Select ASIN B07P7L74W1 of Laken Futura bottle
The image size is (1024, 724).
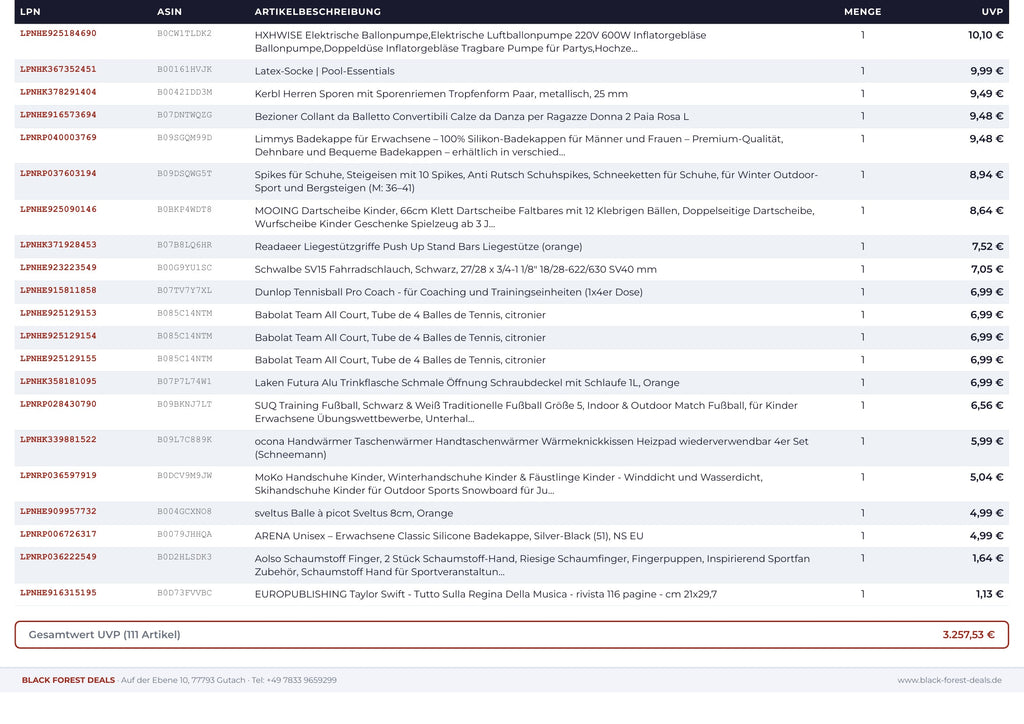pyautogui.click(x=184, y=381)
